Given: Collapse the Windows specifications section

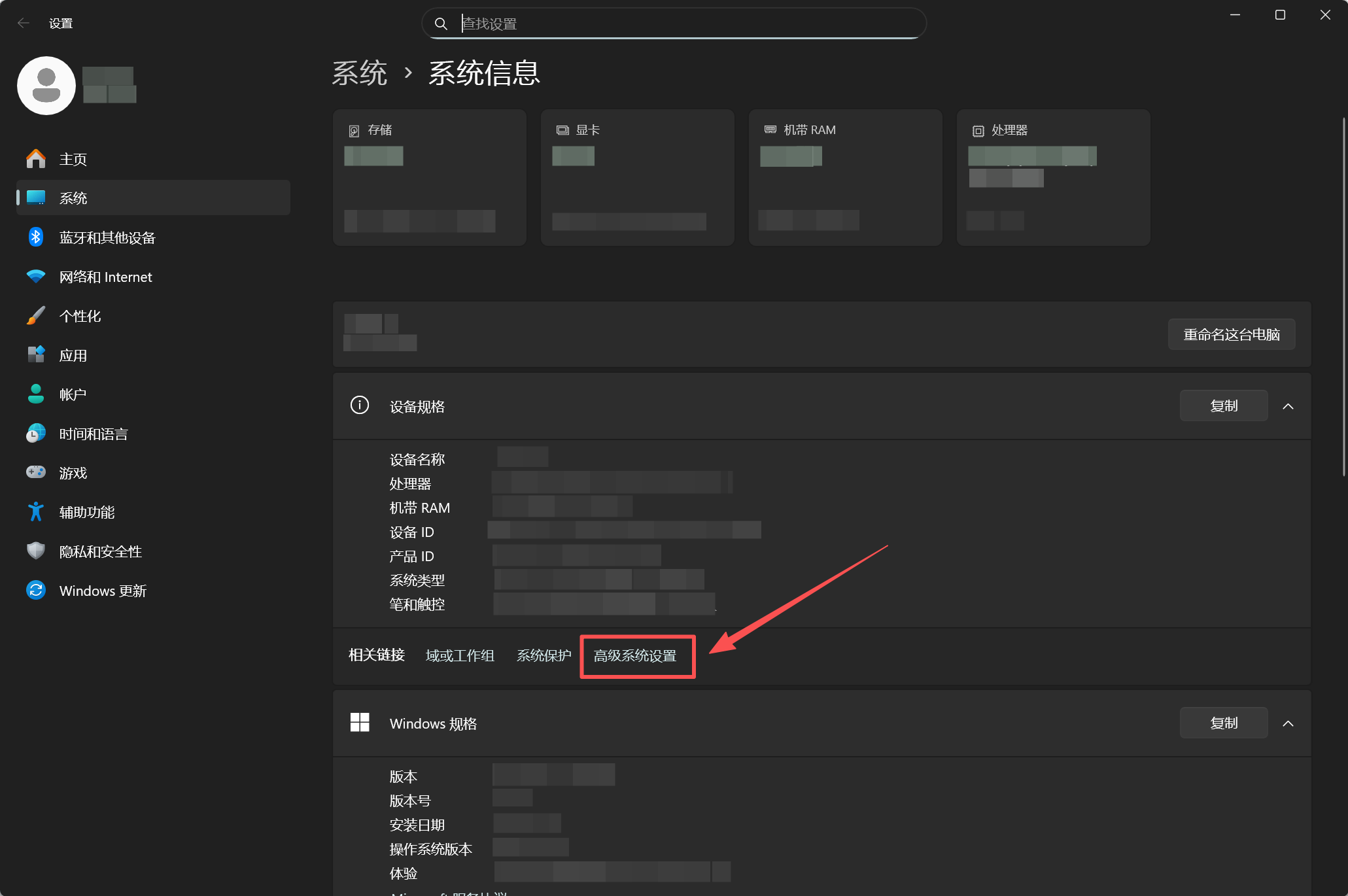Looking at the screenshot, I should 1288,723.
